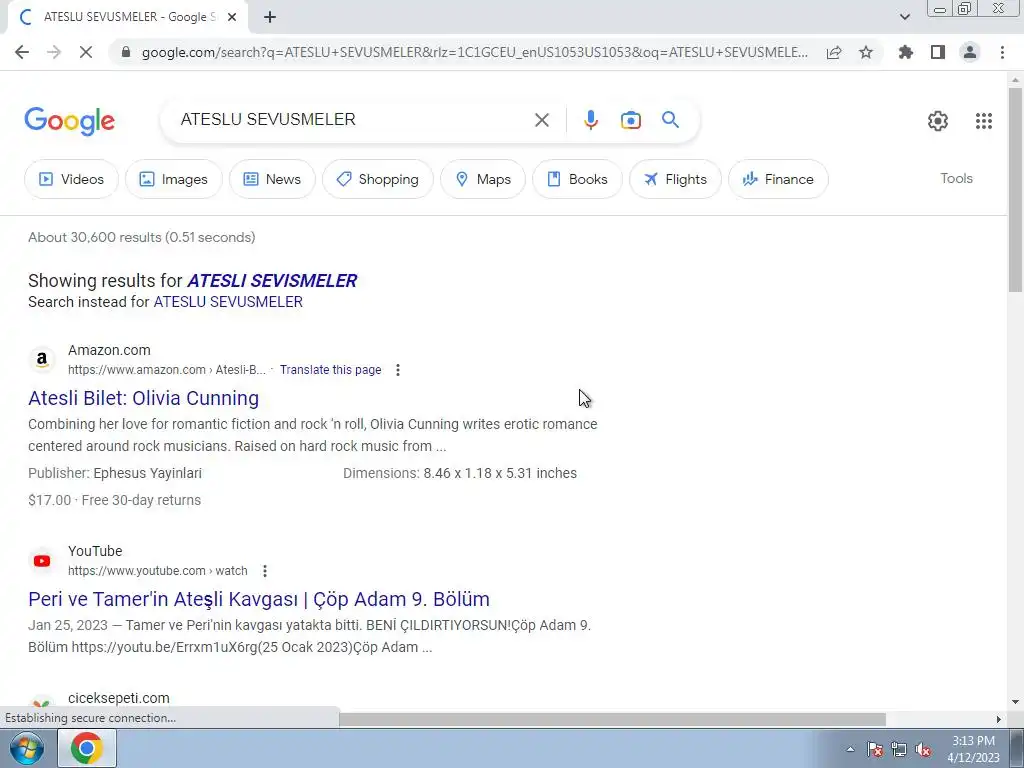This screenshot has height=768, width=1024.
Task: Translate this page link for Amazon result
Action: 330,370
